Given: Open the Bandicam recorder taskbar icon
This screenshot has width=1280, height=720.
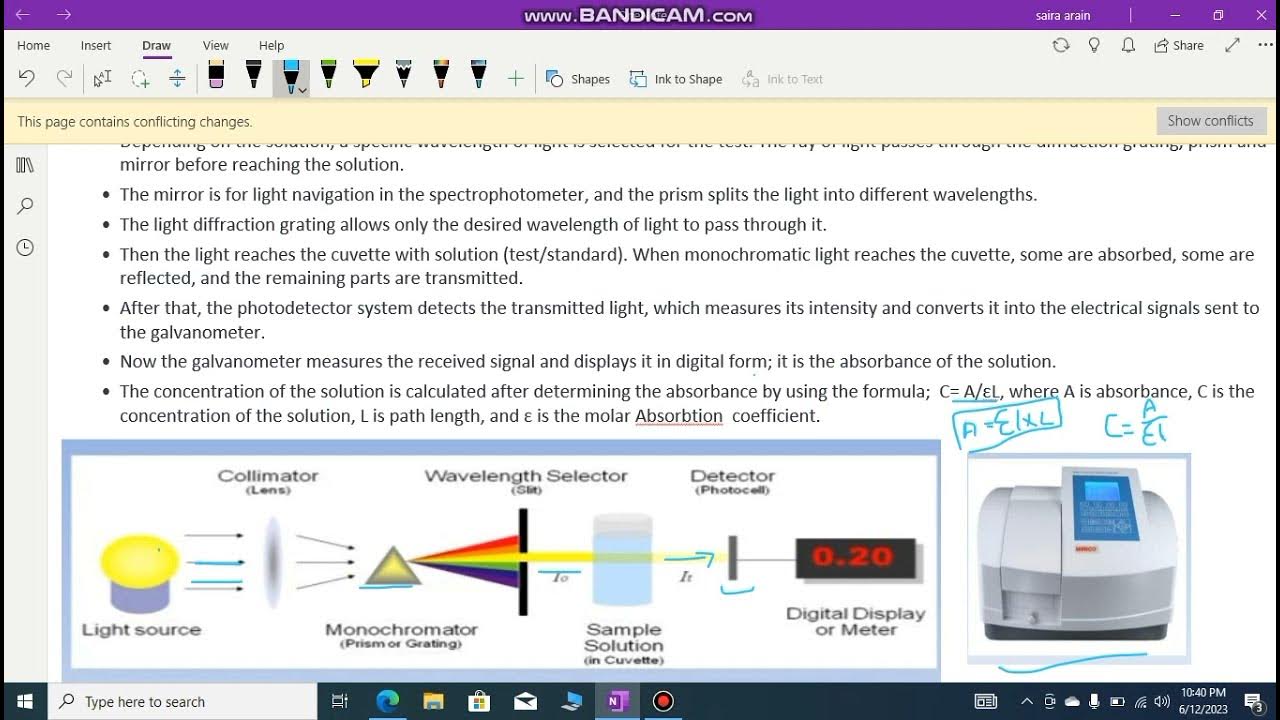Looking at the screenshot, I should coord(663,701).
